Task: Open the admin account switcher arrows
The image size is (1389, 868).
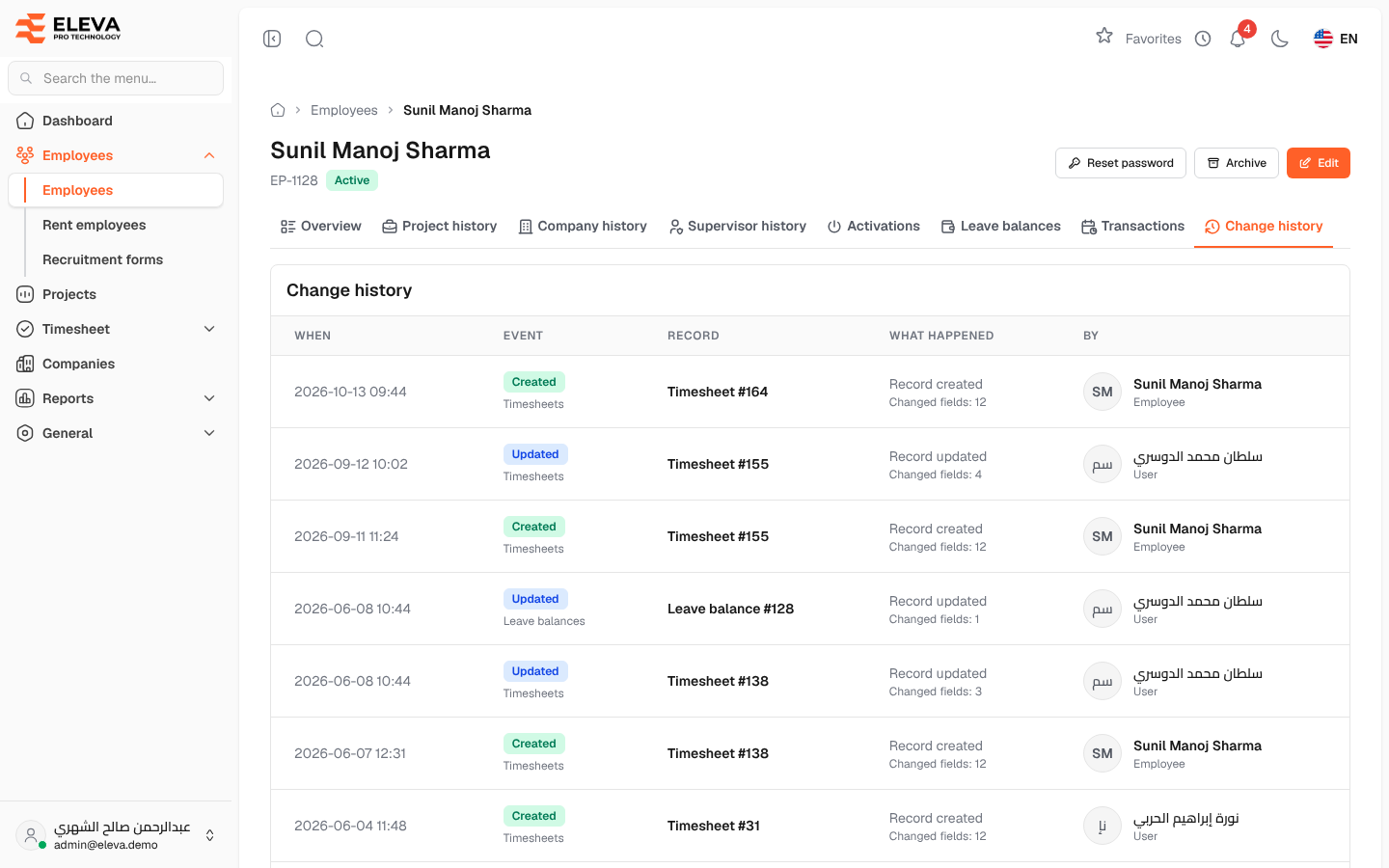Action: (x=210, y=835)
